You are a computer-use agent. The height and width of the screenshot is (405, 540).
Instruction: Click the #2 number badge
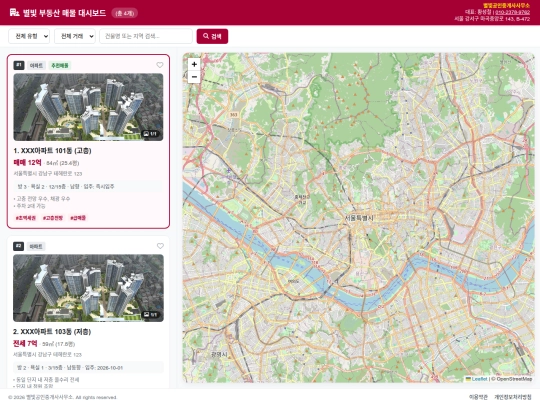tap(19, 246)
